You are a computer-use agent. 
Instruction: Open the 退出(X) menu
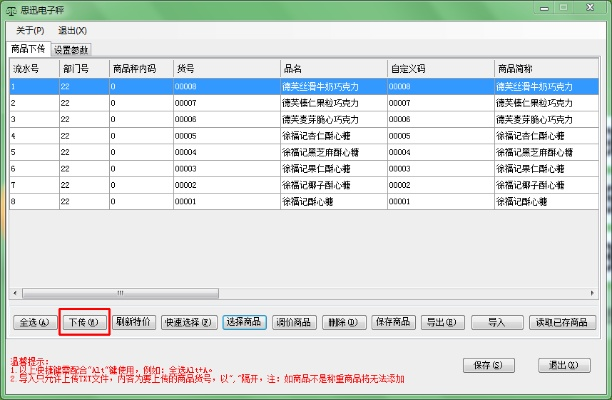click(72, 31)
